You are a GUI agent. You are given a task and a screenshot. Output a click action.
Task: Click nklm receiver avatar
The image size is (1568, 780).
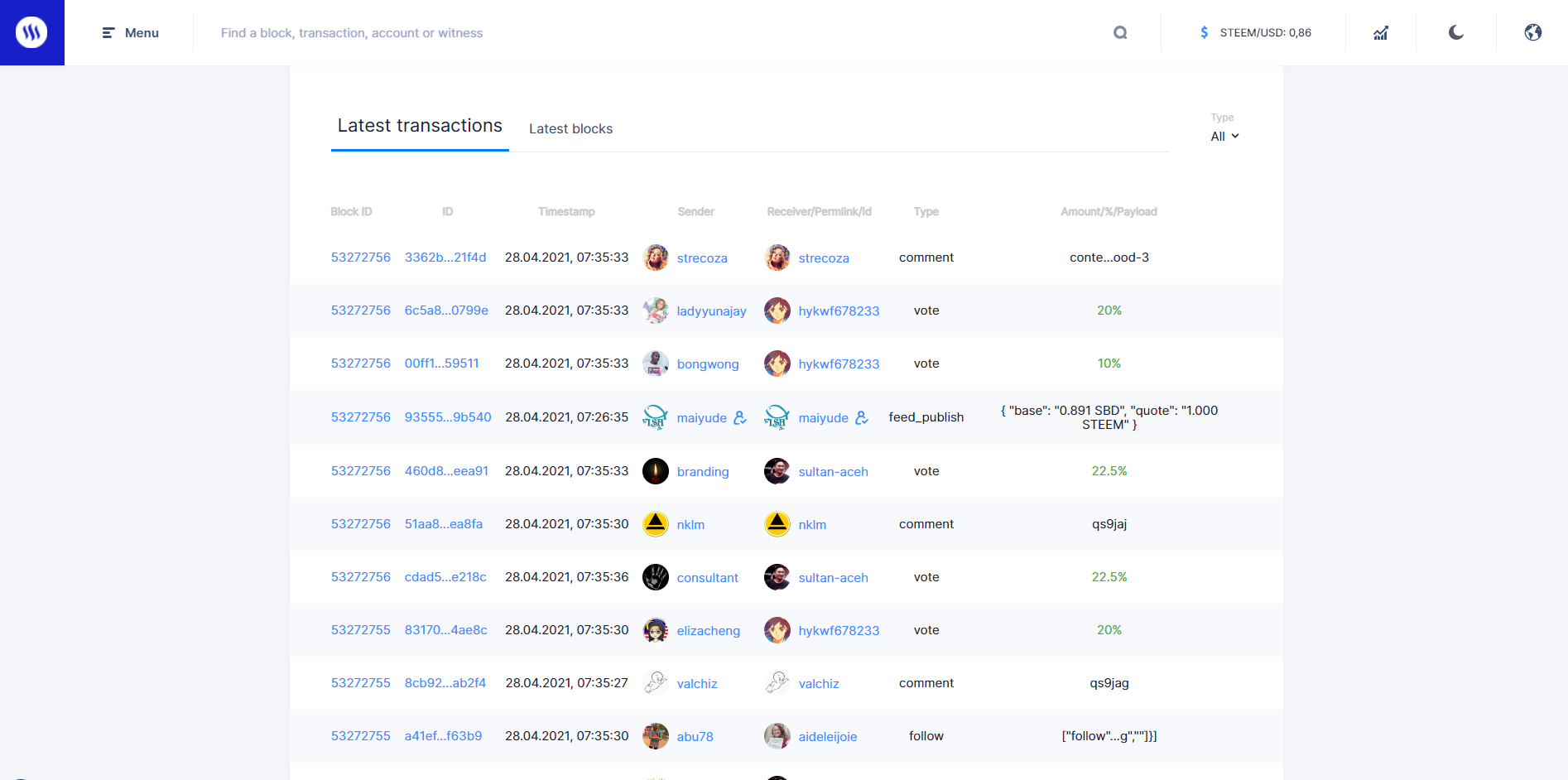(x=777, y=524)
